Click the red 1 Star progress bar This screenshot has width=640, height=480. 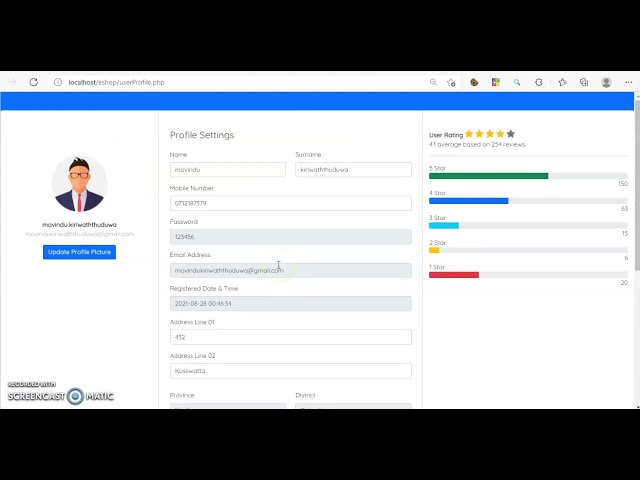click(454, 274)
